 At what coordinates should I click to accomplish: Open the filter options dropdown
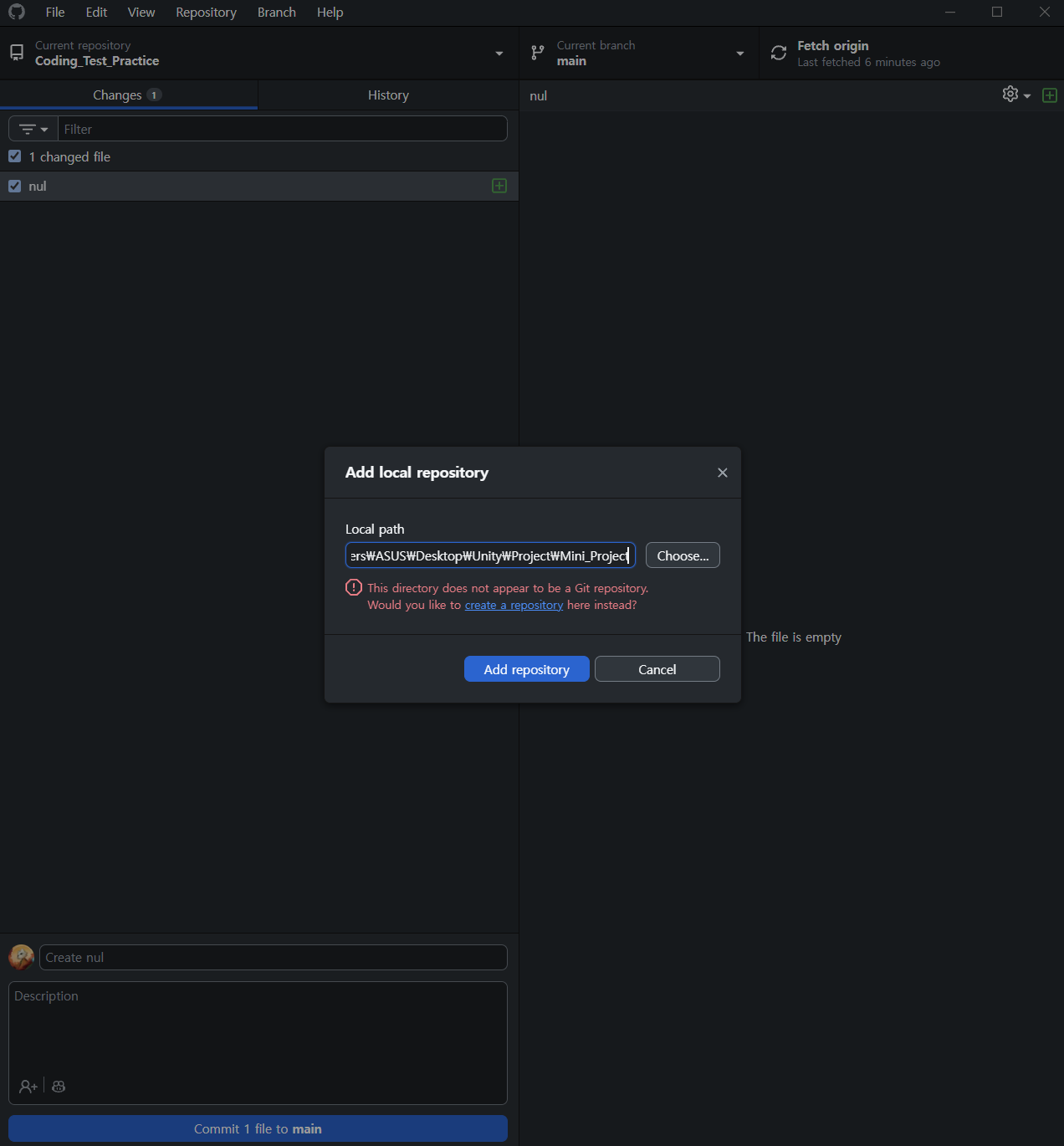(x=33, y=129)
